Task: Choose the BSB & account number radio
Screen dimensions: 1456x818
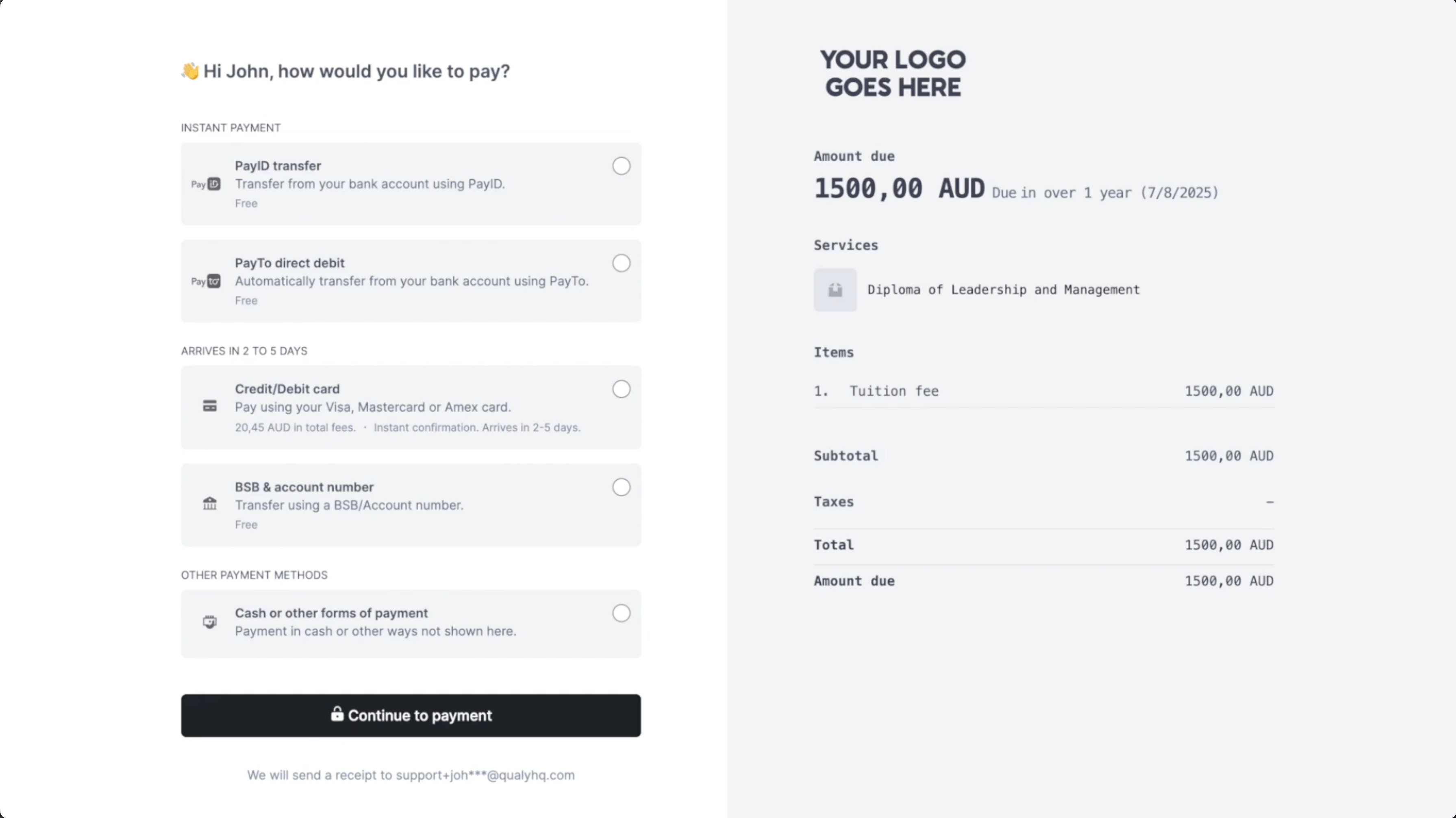Action: coord(621,487)
